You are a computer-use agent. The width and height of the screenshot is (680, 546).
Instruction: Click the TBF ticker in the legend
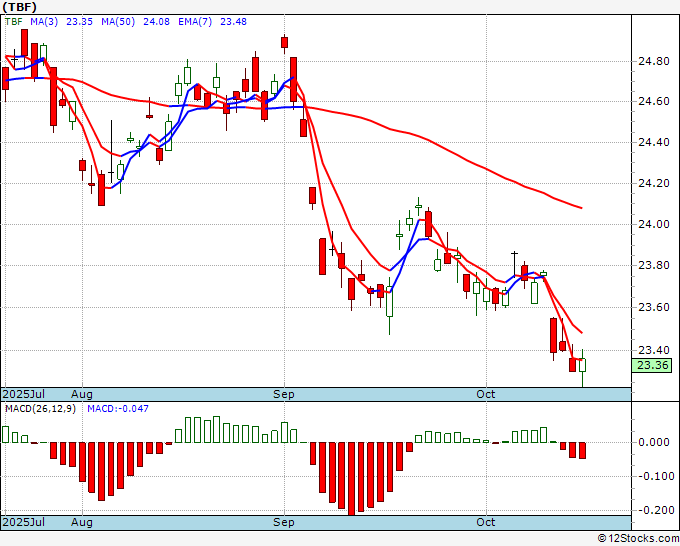pyautogui.click(x=13, y=21)
